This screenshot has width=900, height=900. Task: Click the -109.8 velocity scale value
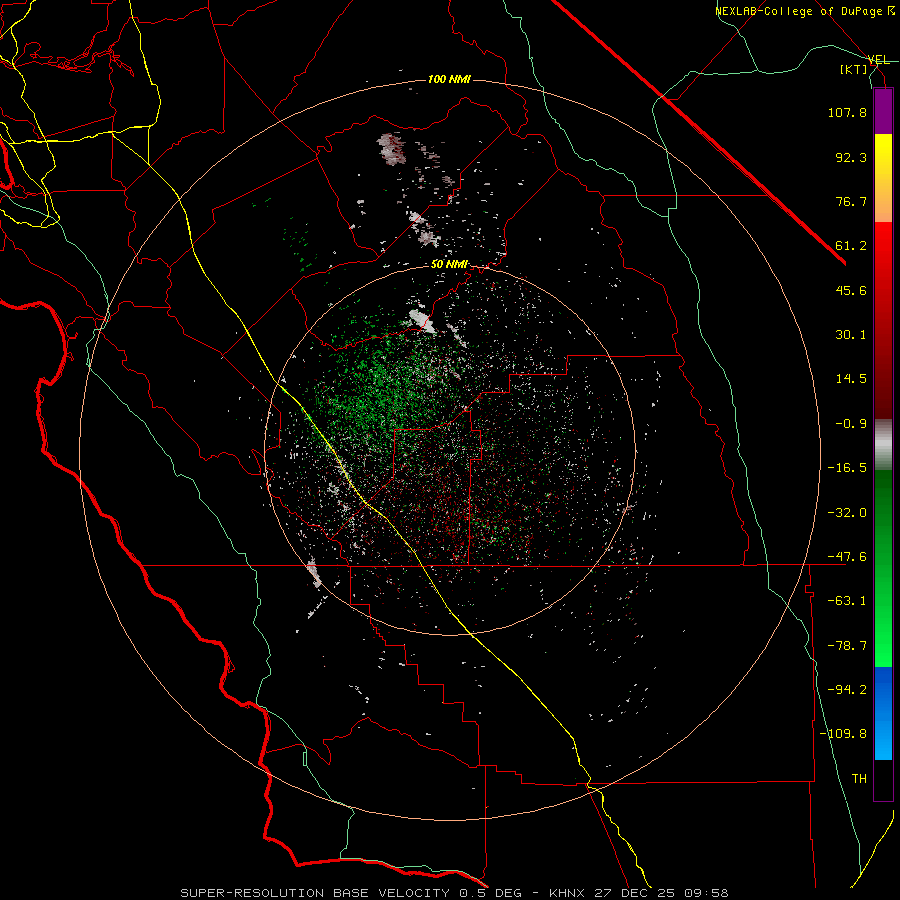(843, 734)
